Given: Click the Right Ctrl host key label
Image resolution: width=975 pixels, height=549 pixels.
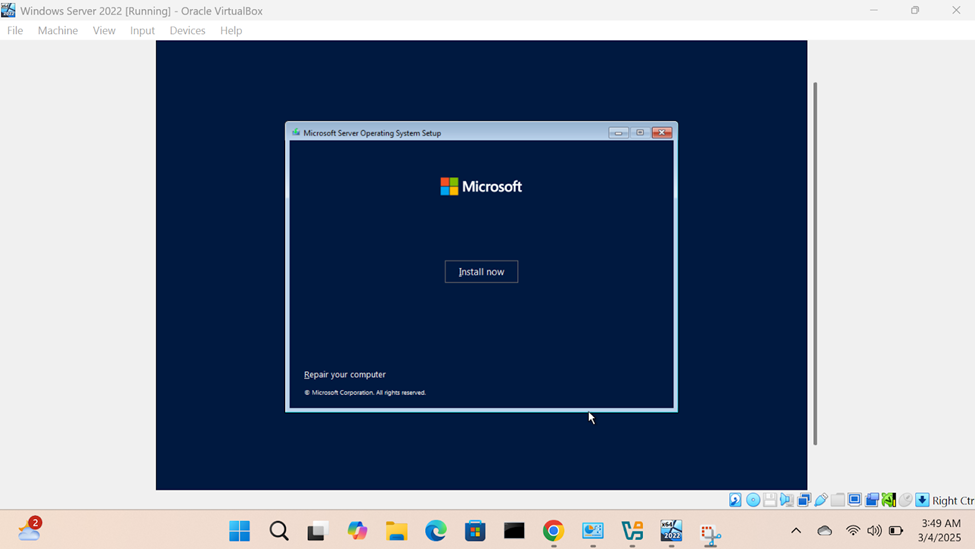Looking at the screenshot, I should coord(953,501).
